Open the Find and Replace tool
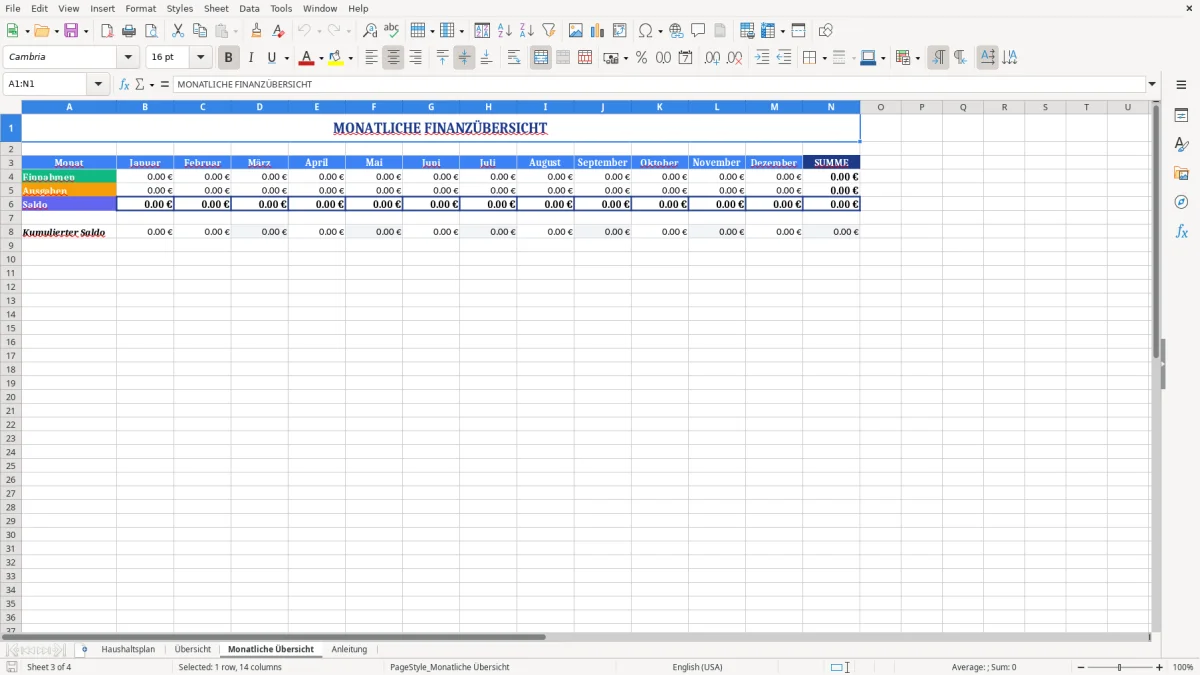This screenshot has height=675, width=1200. pos(370,30)
